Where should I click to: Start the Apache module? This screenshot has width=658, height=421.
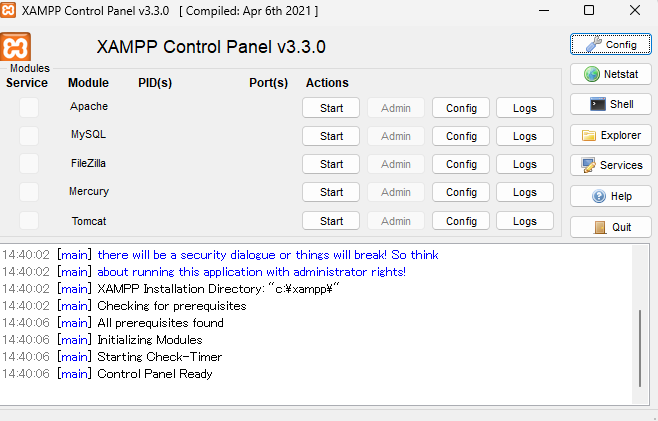tap(331, 108)
